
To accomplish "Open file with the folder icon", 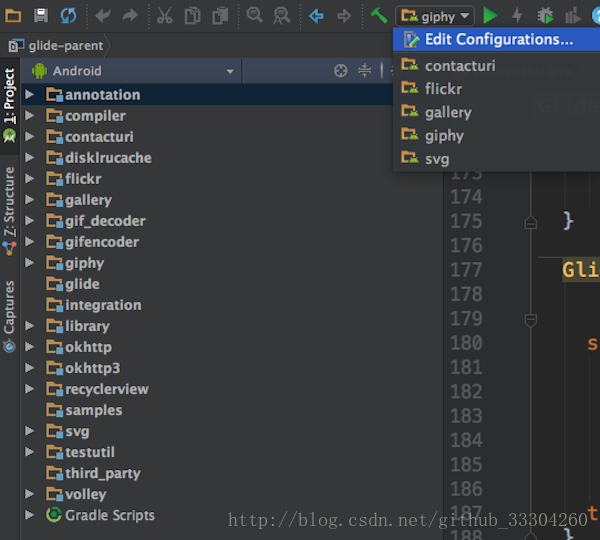I will 13,16.
